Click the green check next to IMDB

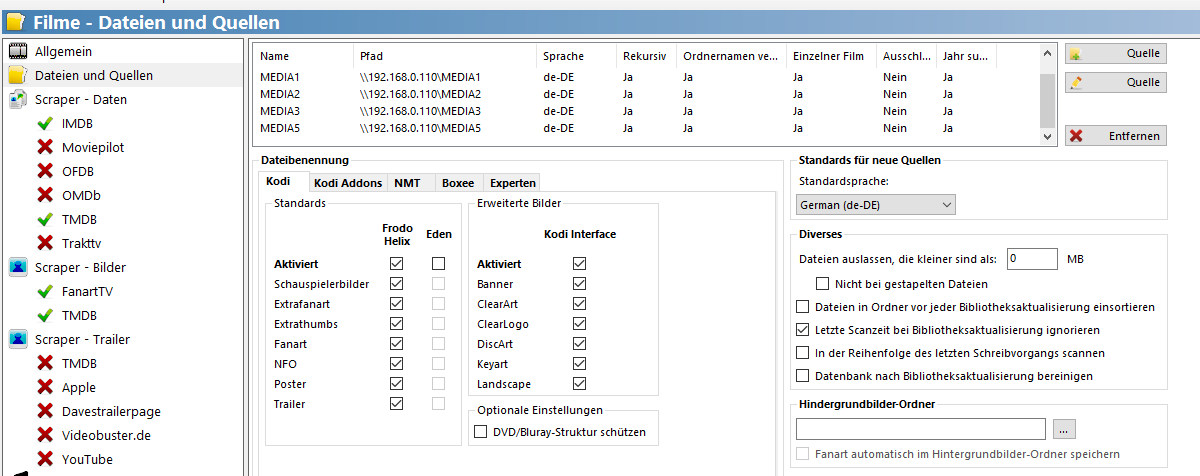pos(45,123)
